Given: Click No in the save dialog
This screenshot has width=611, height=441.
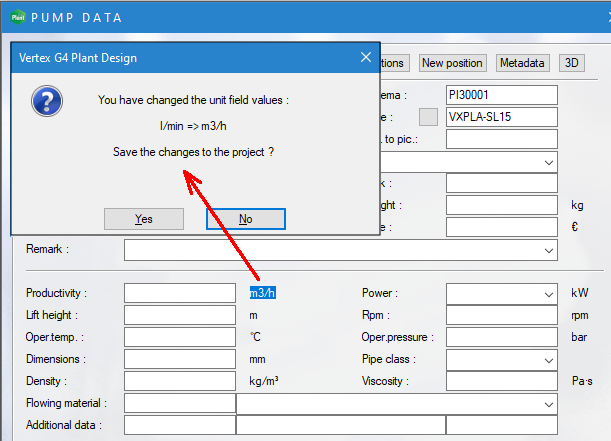Looking at the screenshot, I should (246, 219).
